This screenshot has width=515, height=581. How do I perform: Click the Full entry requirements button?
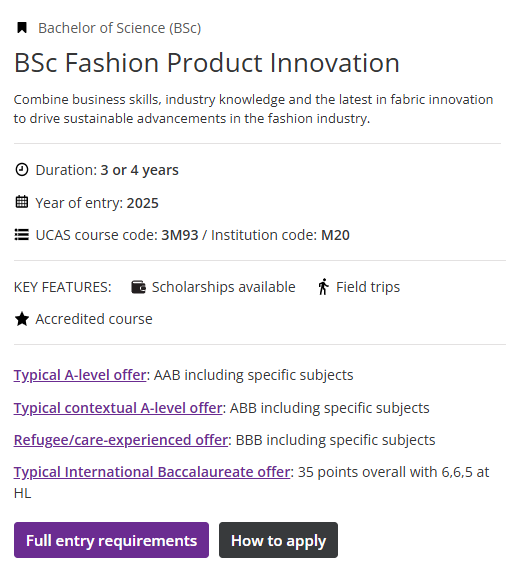pyautogui.click(x=112, y=540)
